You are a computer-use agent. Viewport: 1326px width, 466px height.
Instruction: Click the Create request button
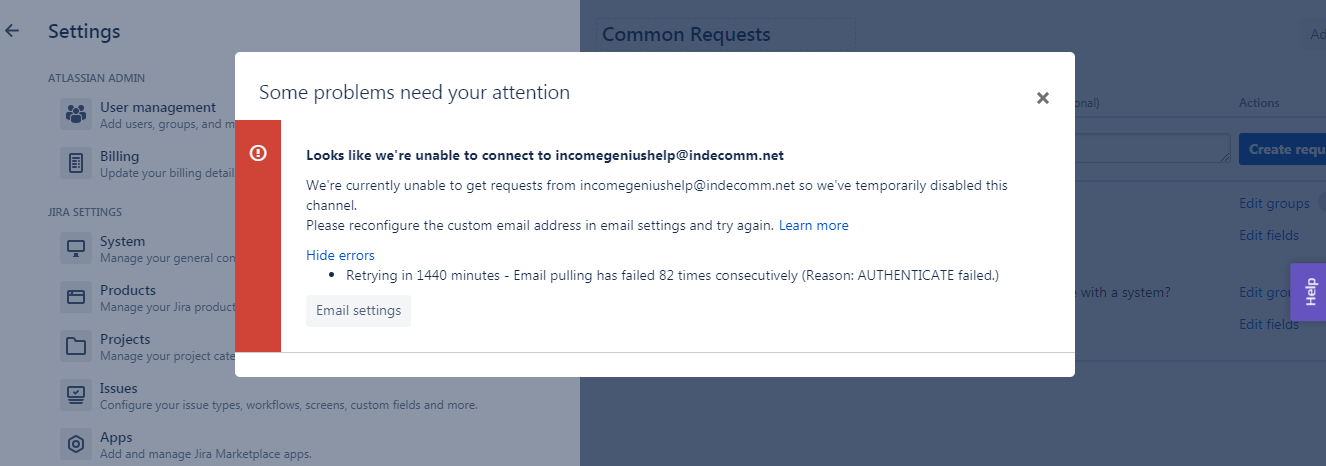(1283, 149)
